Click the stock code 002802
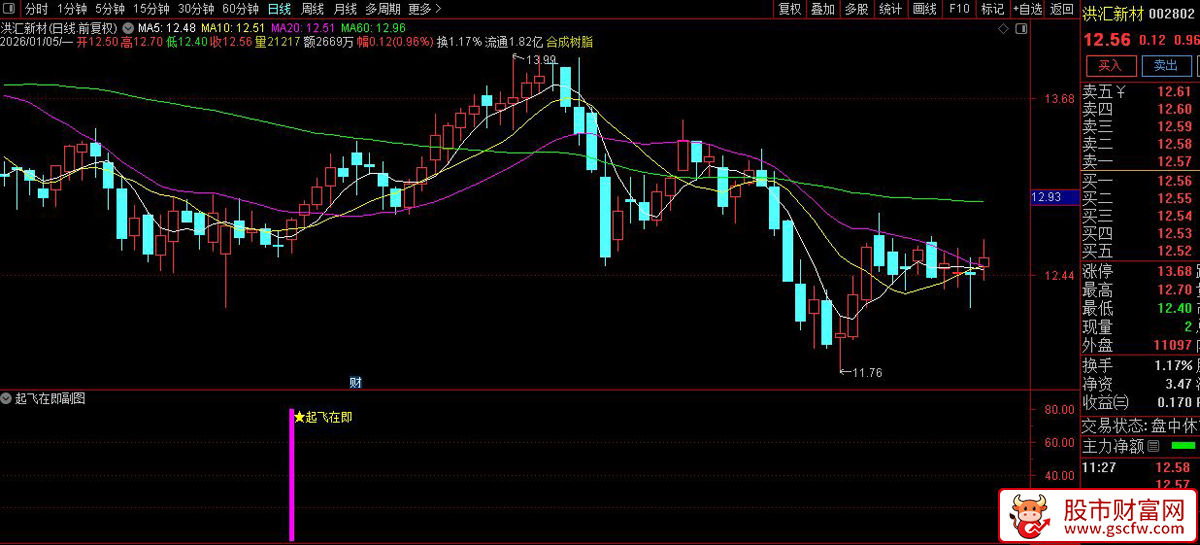The height and width of the screenshot is (545, 1200). pos(1172,13)
